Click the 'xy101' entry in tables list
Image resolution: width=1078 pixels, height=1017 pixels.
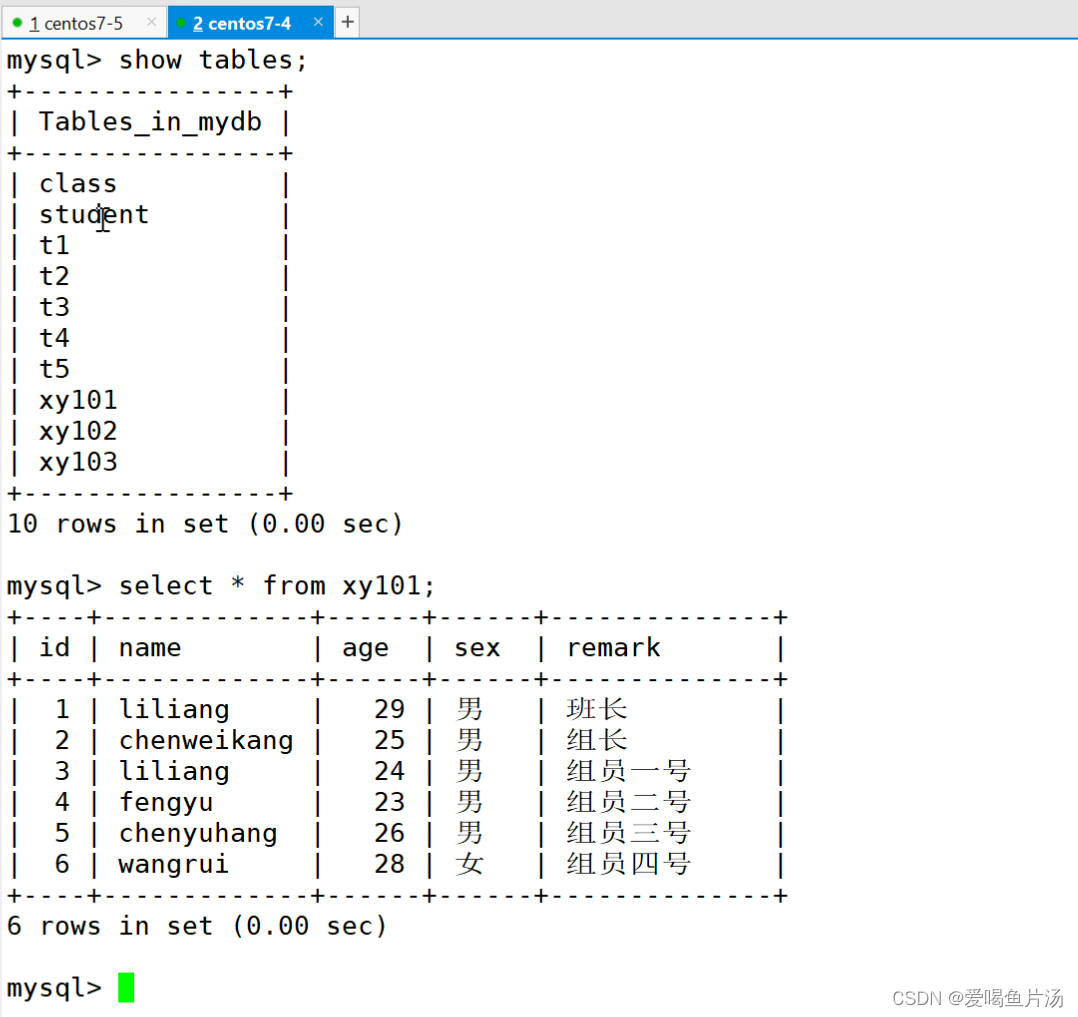78,401
